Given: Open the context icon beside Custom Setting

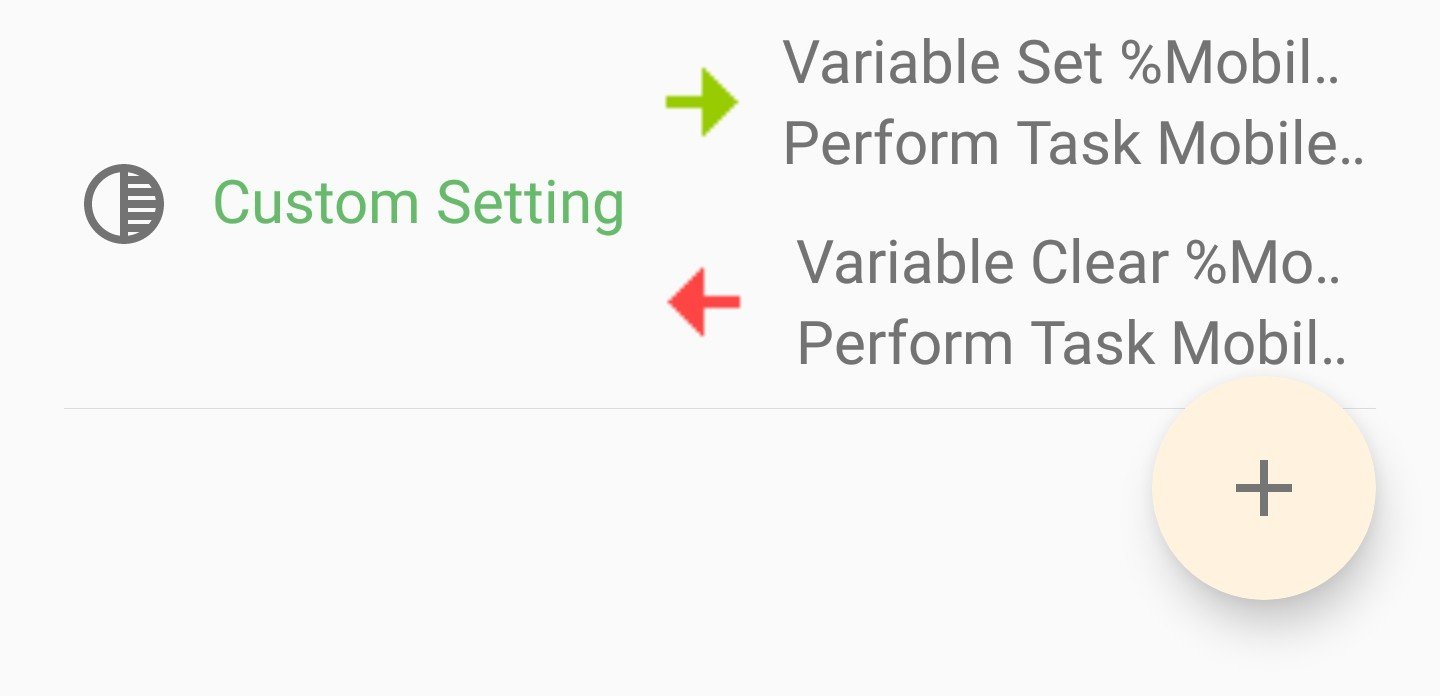Looking at the screenshot, I should tap(123, 204).
